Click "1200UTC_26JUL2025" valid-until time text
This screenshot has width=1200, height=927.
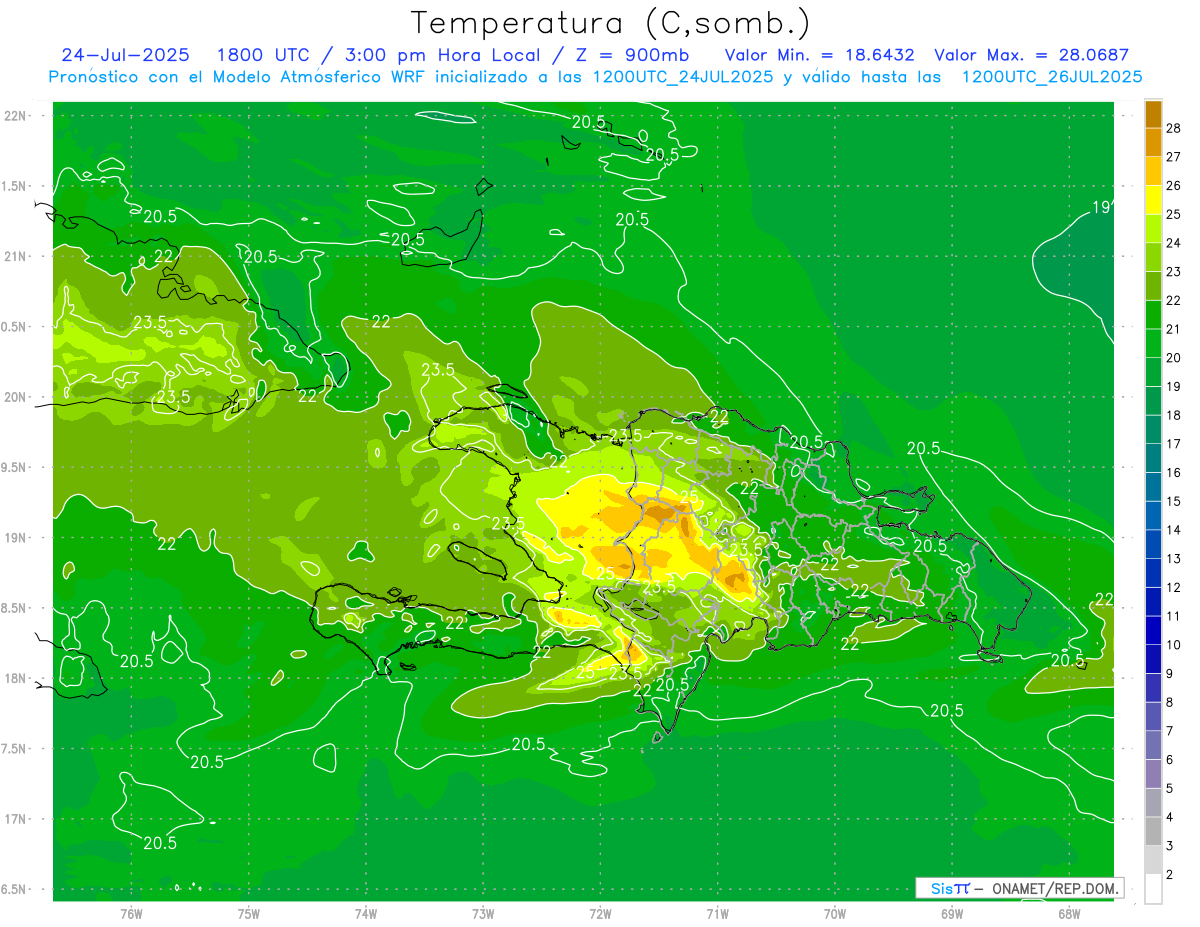[x=1052, y=77]
